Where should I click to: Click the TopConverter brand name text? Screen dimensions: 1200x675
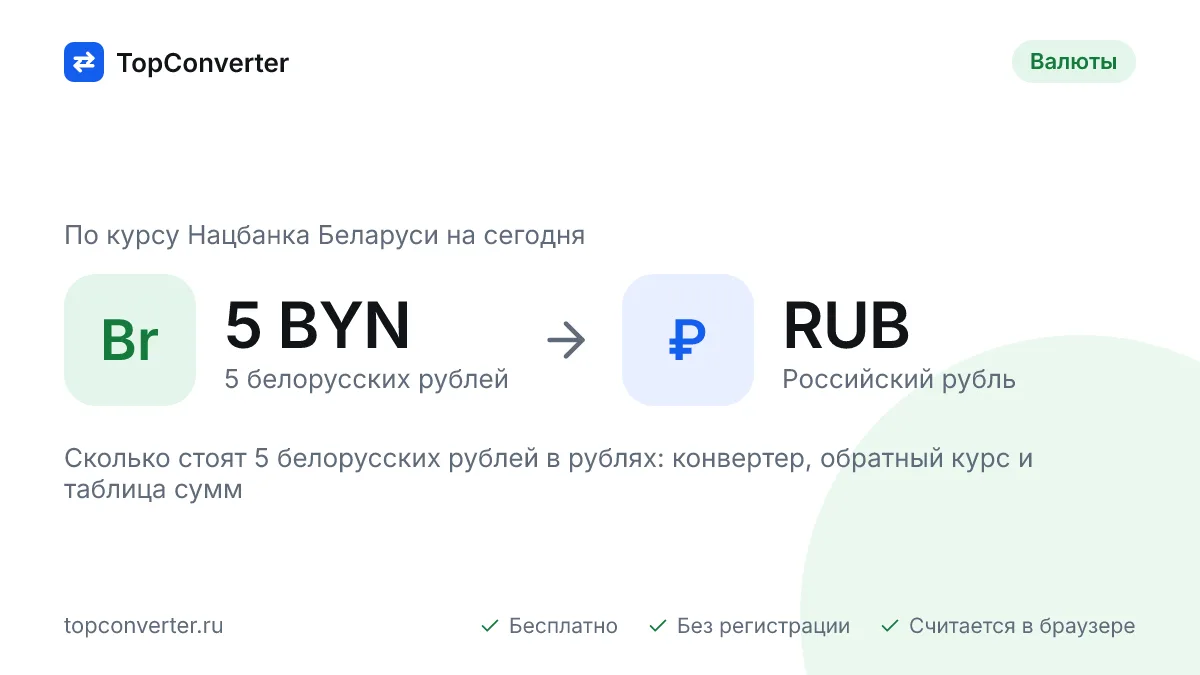(x=203, y=63)
